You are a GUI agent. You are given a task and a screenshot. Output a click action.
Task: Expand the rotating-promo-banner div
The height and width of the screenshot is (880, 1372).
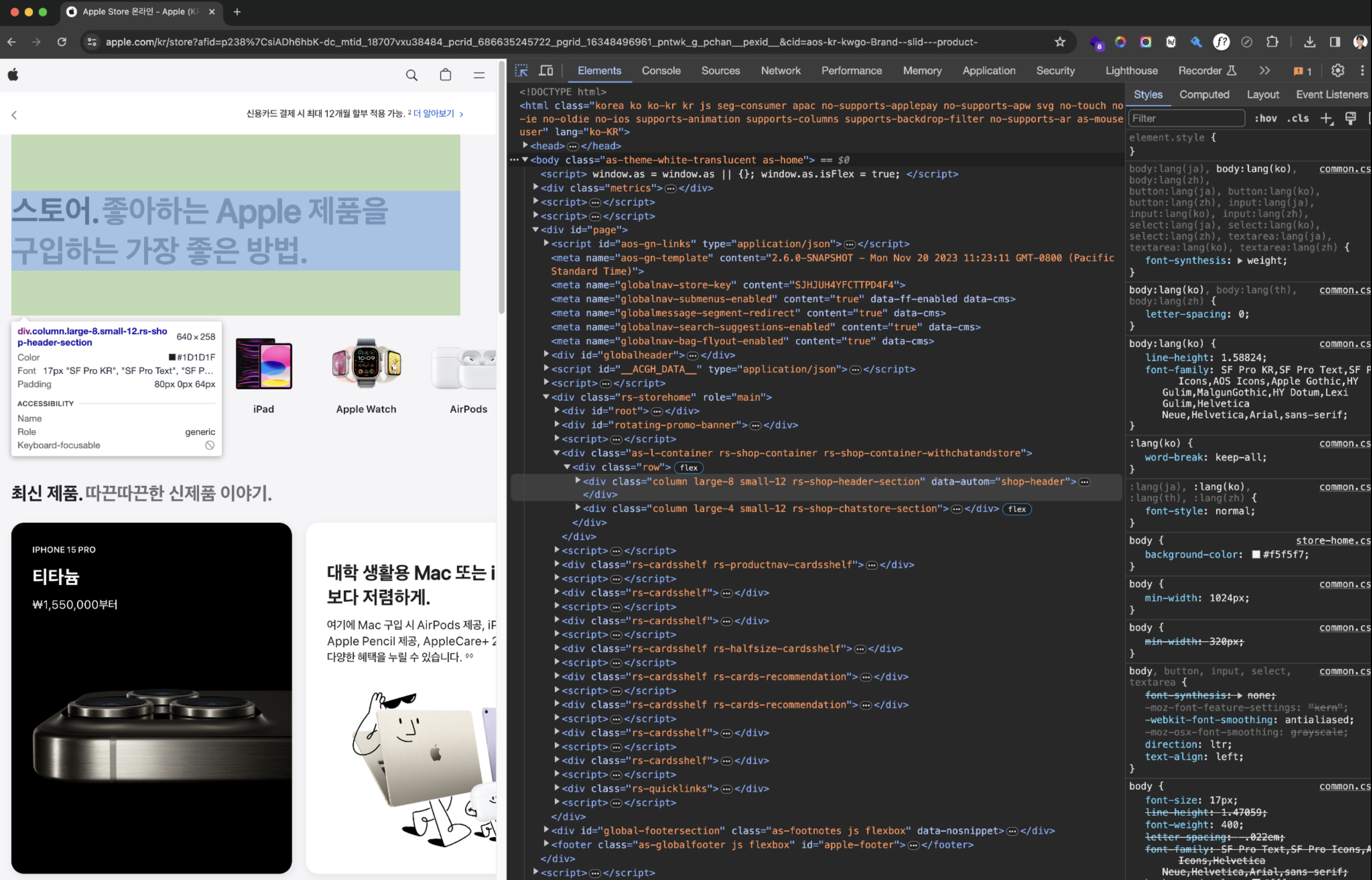pos(557,424)
